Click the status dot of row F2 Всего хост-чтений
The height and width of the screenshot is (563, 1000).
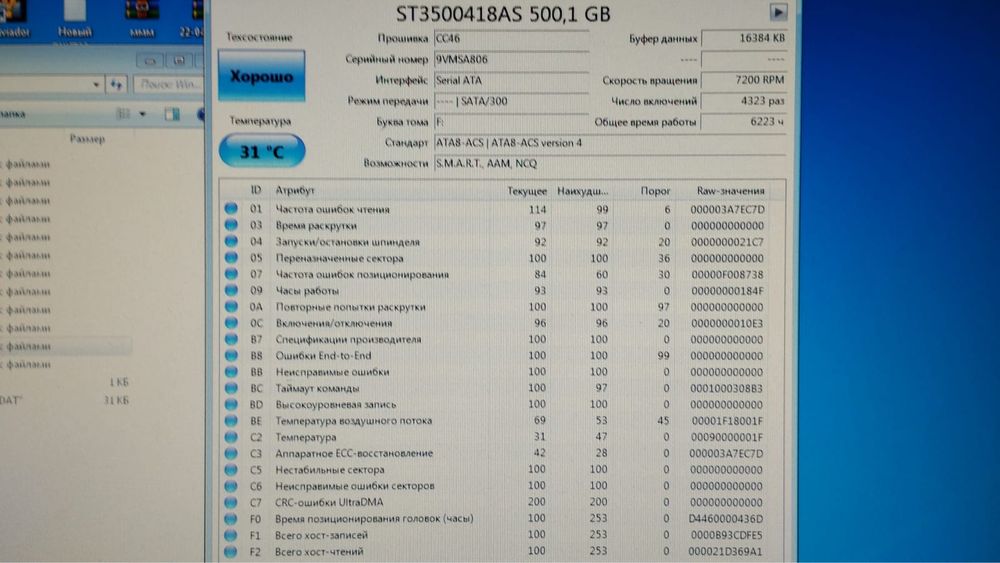tap(231, 551)
